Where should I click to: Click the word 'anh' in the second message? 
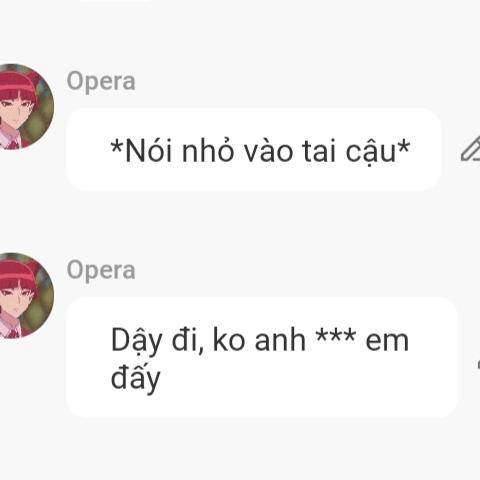280,340
